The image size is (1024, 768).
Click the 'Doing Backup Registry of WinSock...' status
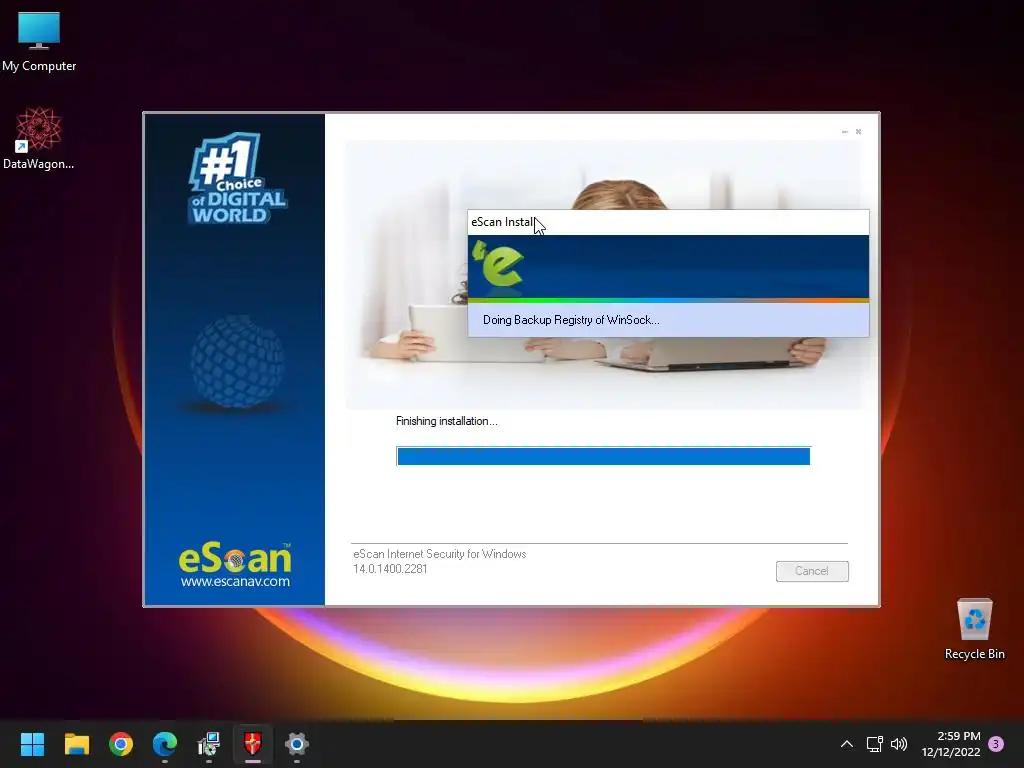coord(571,320)
